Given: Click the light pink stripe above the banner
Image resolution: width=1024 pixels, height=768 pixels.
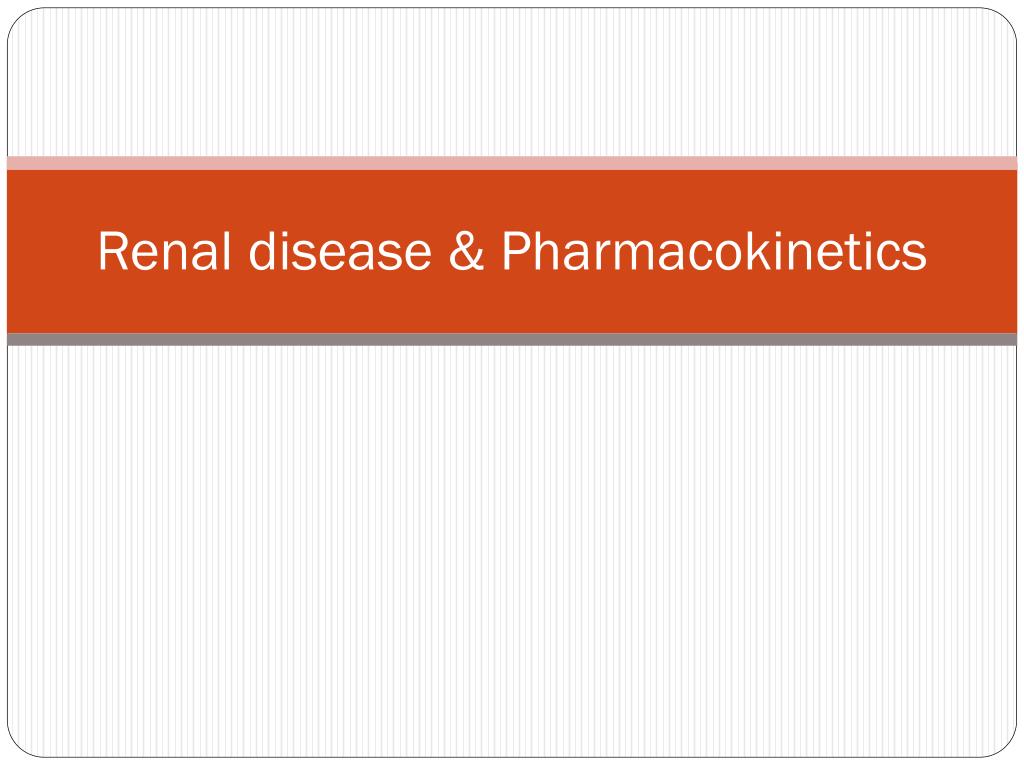Looking at the screenshot, I should pos(512,163).
